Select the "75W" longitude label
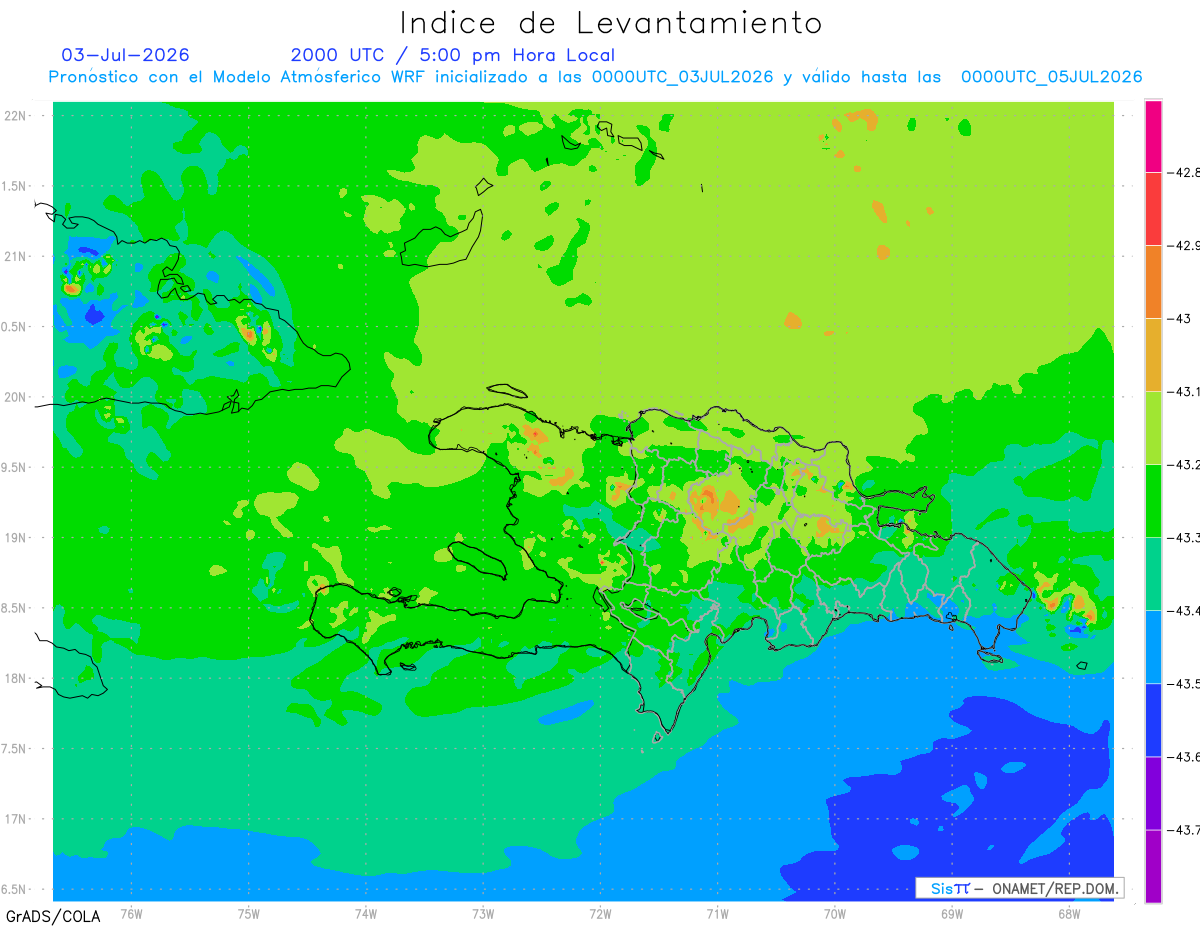Screen dimensions: 1200x927 click(x=249, y=914)
